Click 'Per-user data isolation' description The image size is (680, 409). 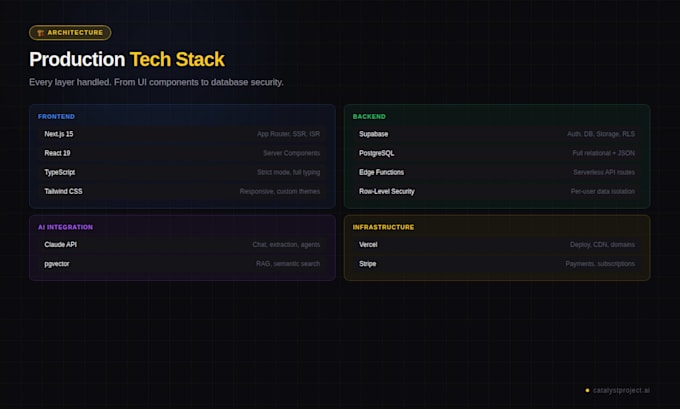click(x=602, y=191)
